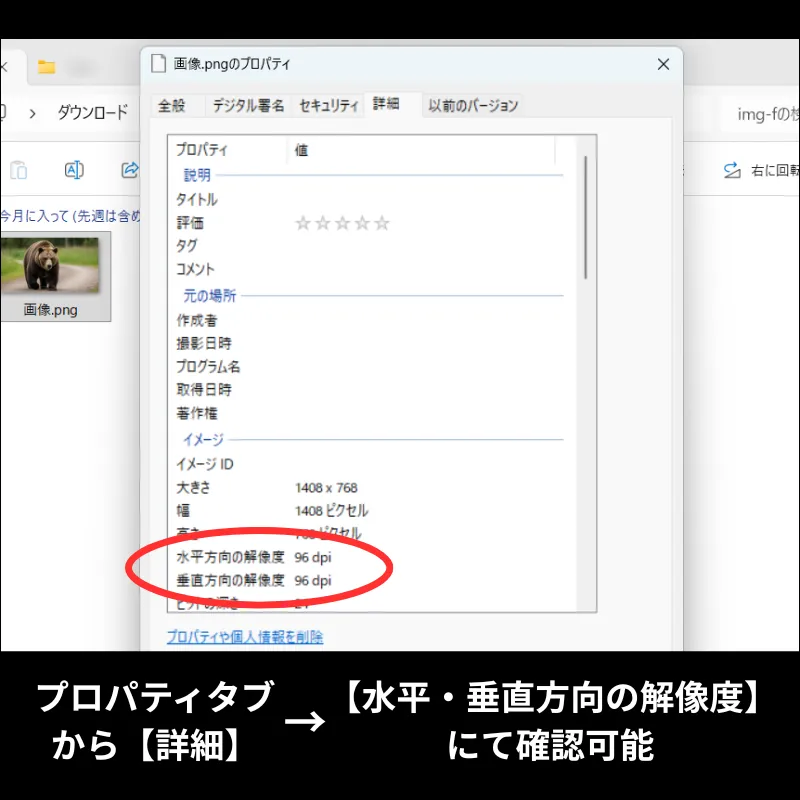The image size is (800, 800).
Task: Switch to the セキュリティ tab
Action: pyautogui.click(x=328, y=106)
